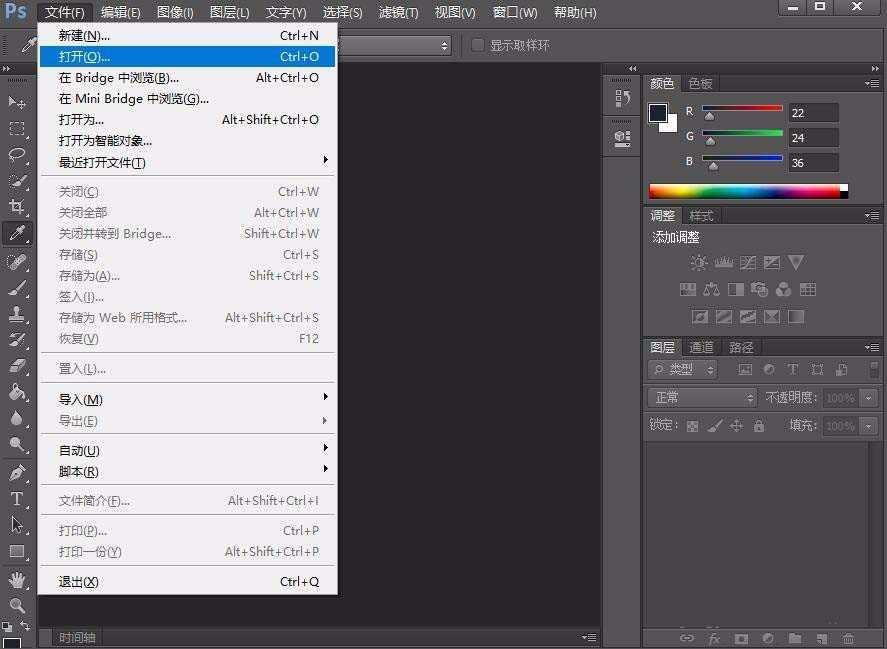887x649 pixels.
Task: Select the Hand tool
Action: 17,580
